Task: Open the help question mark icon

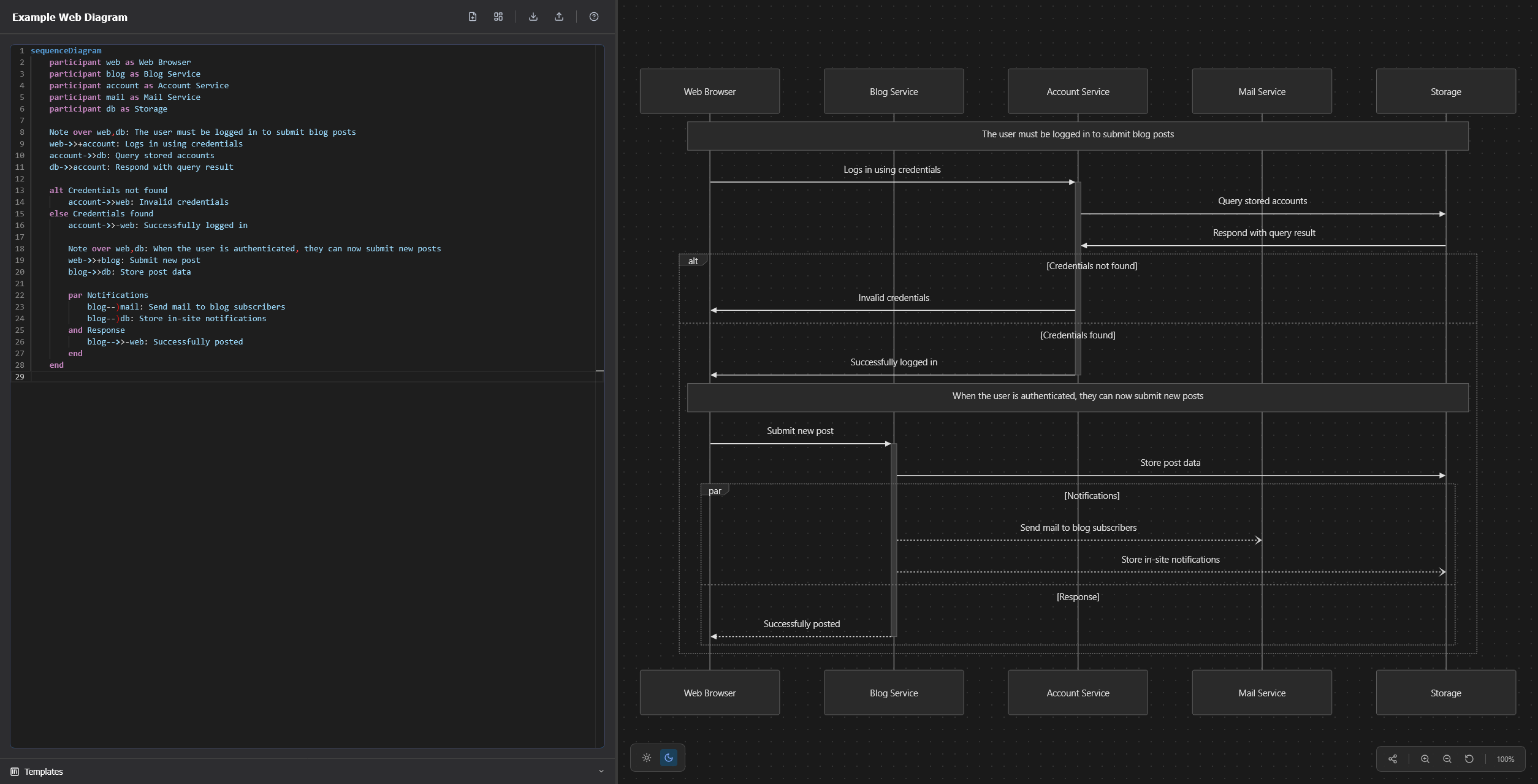Action: coord(594,17)
